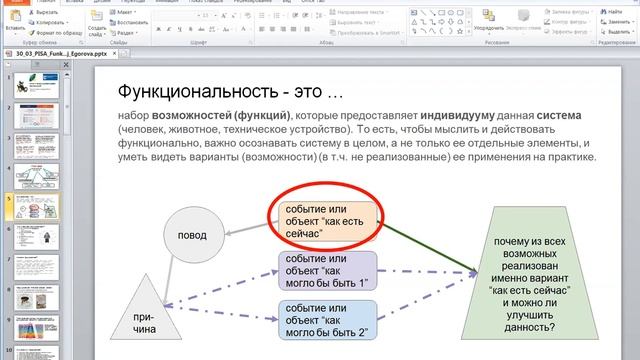640x360 pixels.
Task: Select the triangle shape in gallery
Action: tap(414, 22)
